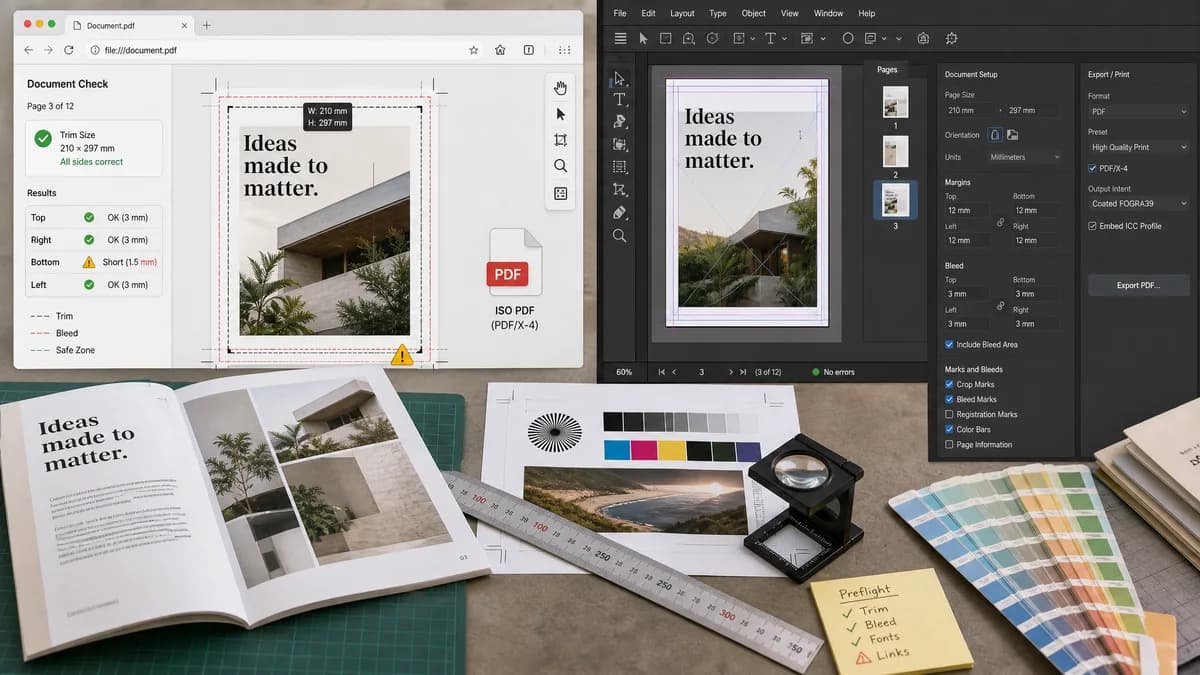Select the image frame tool in left tool panel

click(620, 144)
